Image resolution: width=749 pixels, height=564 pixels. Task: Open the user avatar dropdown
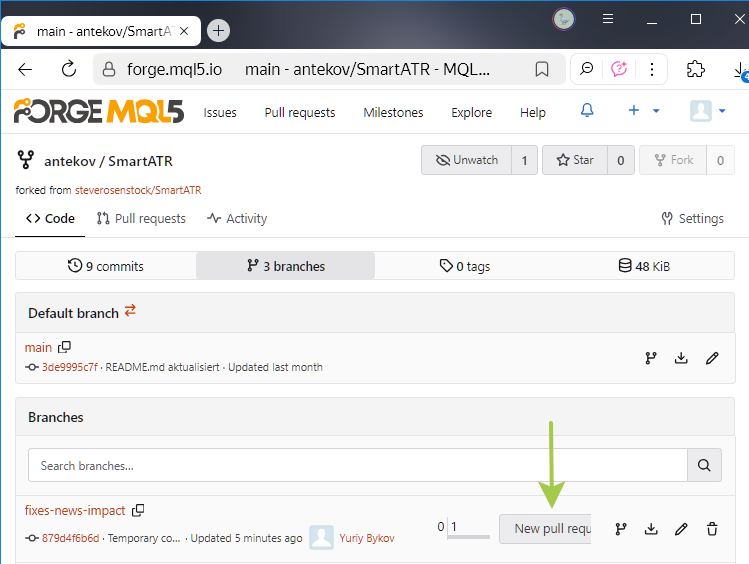tap(708, 111)
